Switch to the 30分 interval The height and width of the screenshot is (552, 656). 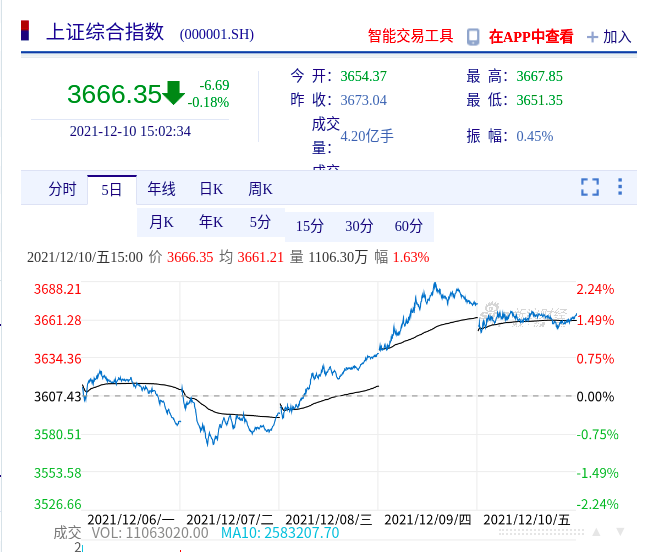coord(359,226)
